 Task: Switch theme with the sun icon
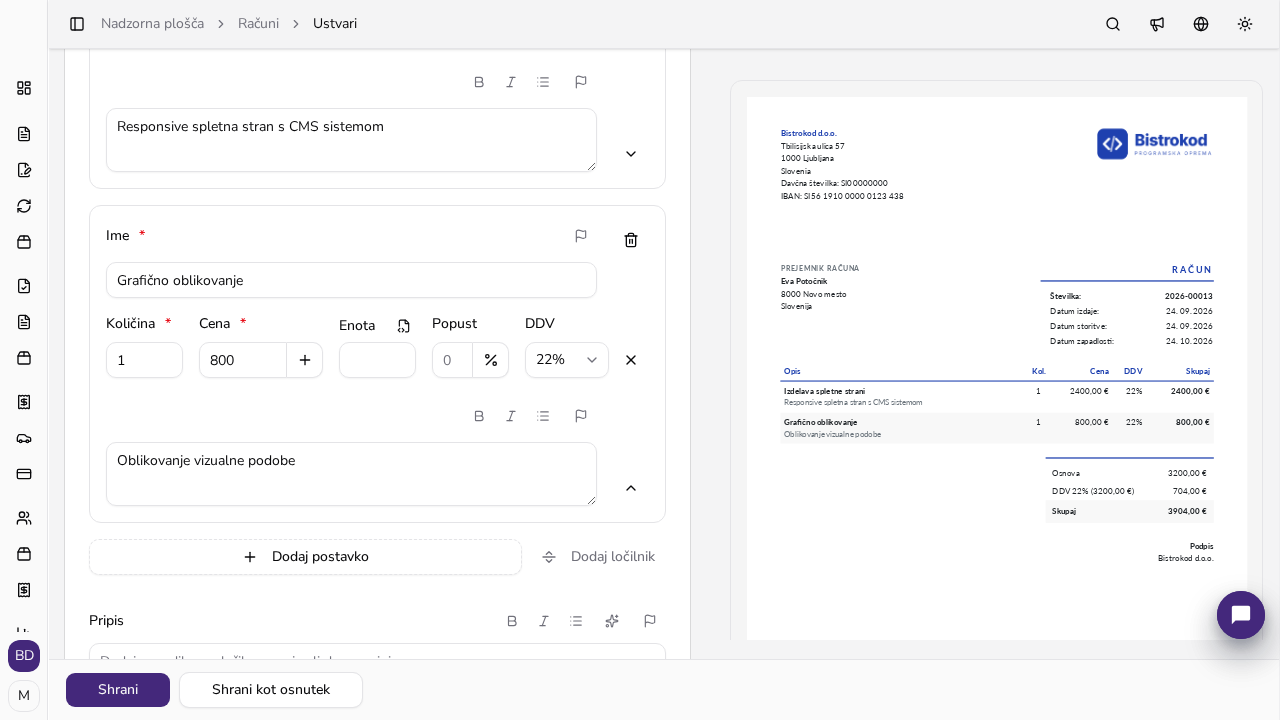1245,24
